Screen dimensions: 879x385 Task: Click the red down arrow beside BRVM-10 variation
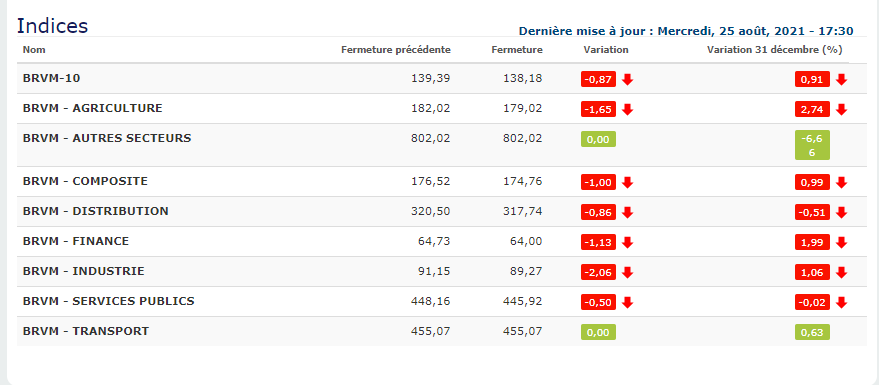coord(627,80)
